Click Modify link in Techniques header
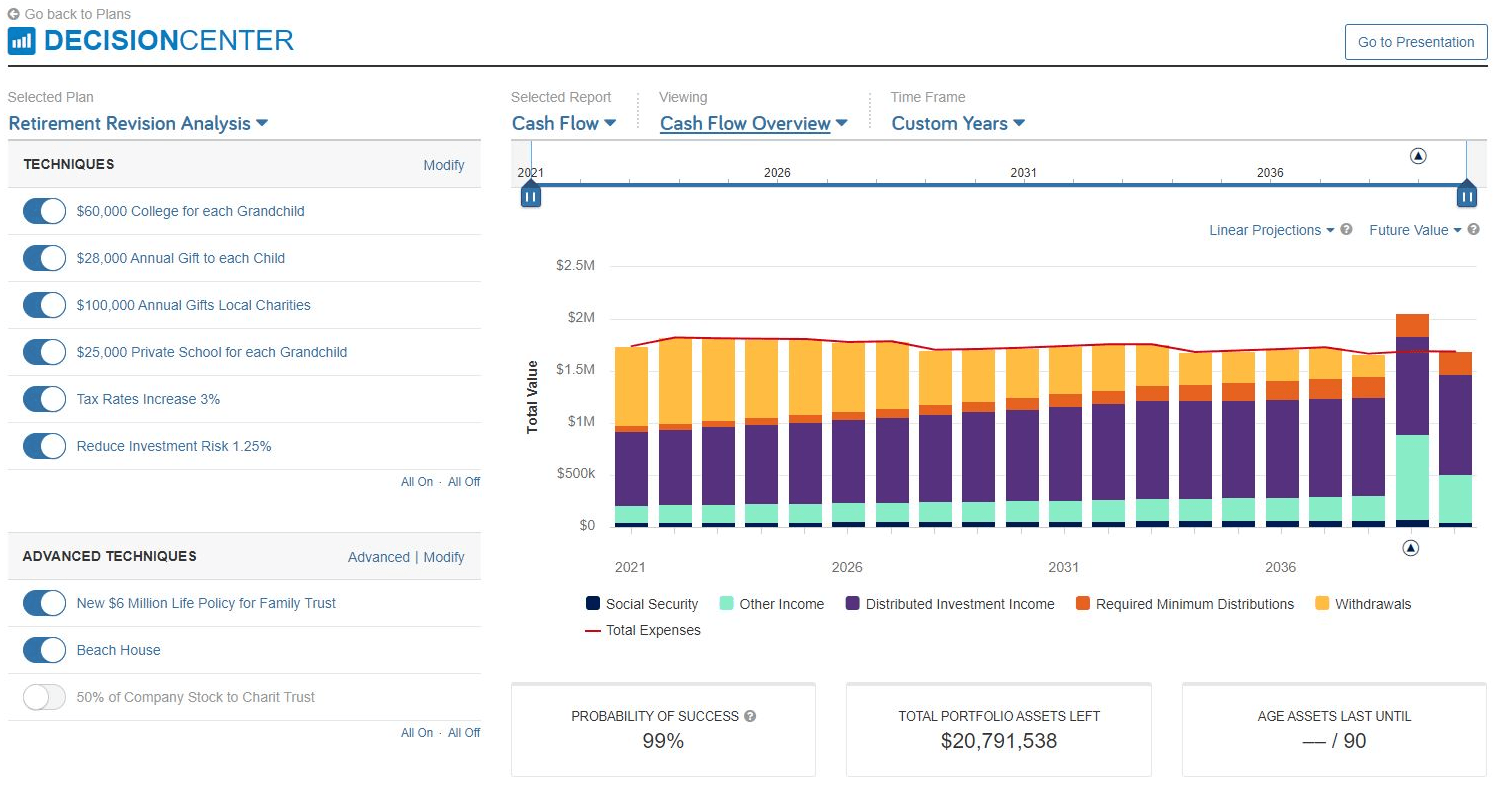The width and height of the screenshot is (1496, 787). coord(444,165)
